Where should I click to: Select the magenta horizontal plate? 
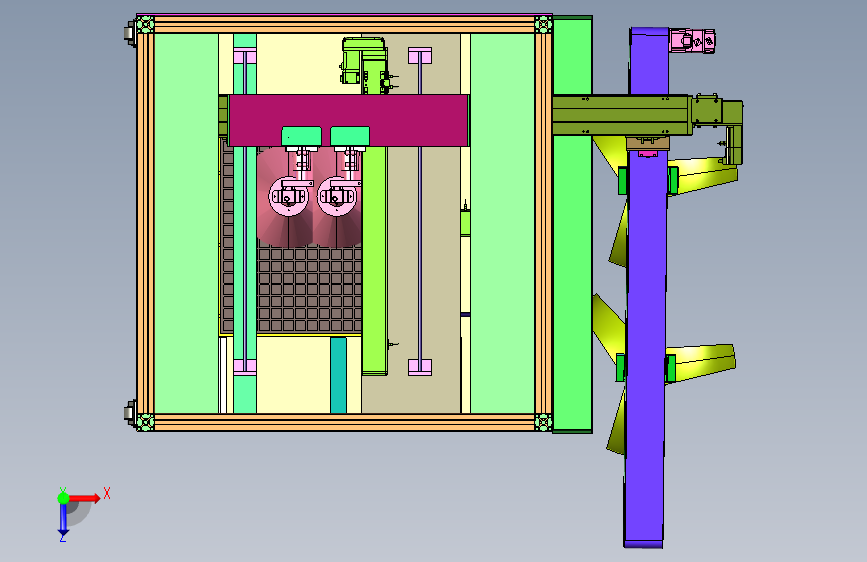348,120
